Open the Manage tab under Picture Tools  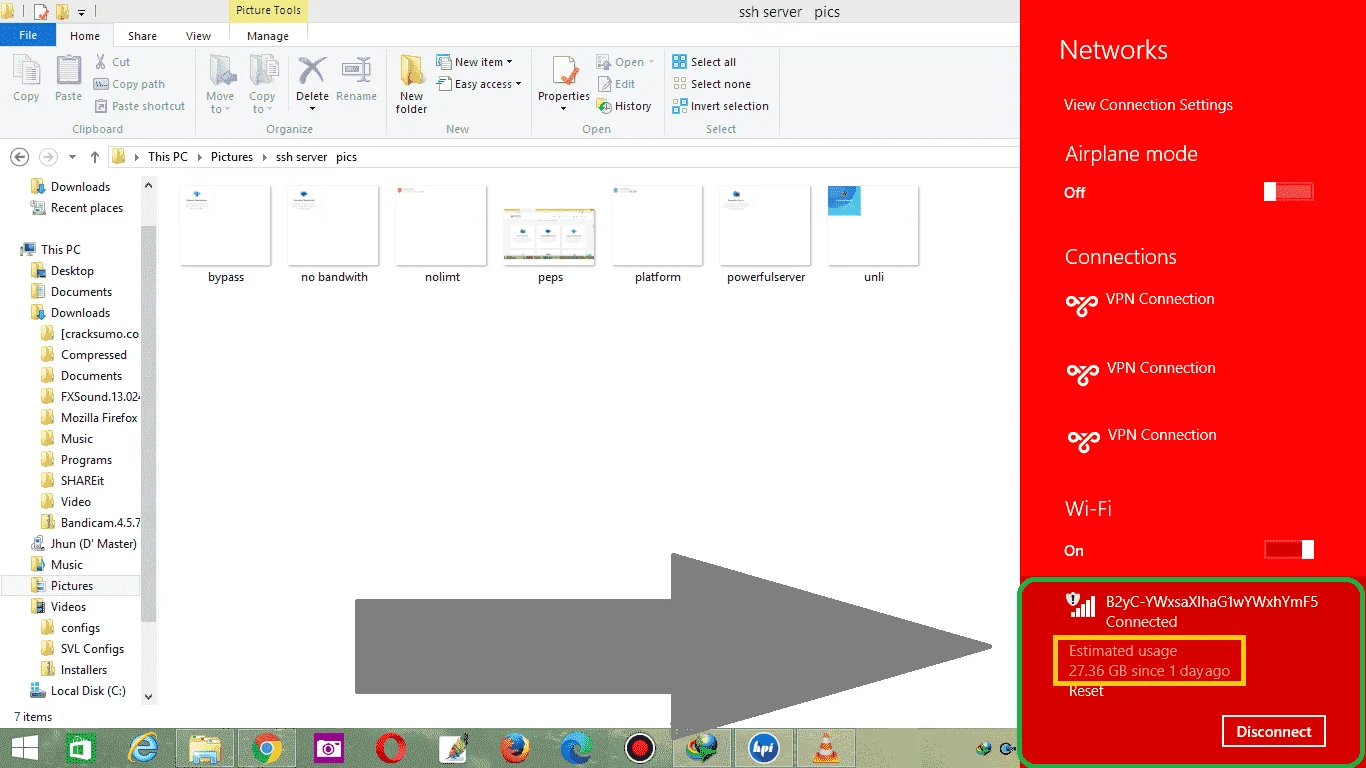(x=268, y=36)
